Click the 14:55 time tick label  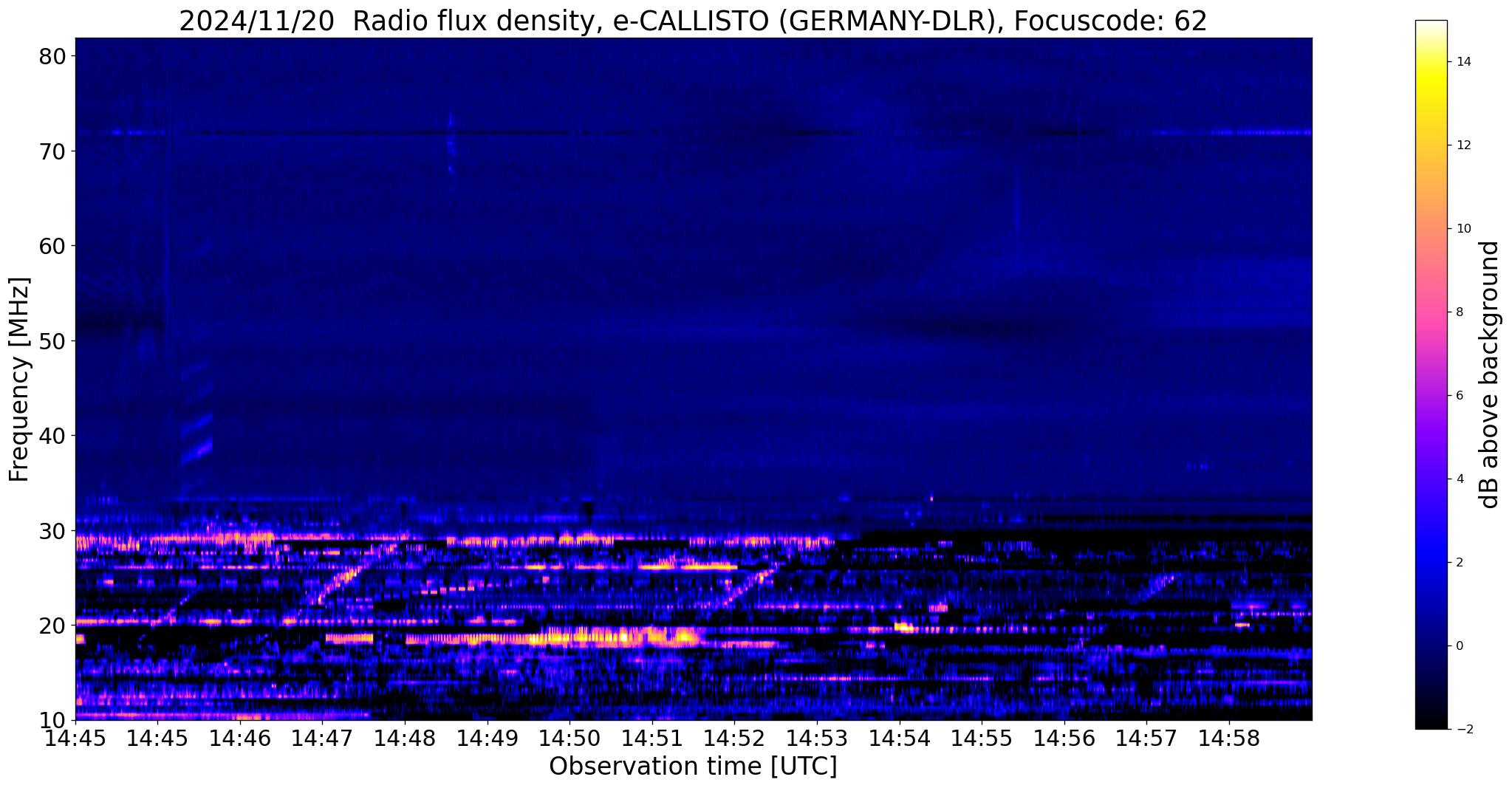[982, 739]
